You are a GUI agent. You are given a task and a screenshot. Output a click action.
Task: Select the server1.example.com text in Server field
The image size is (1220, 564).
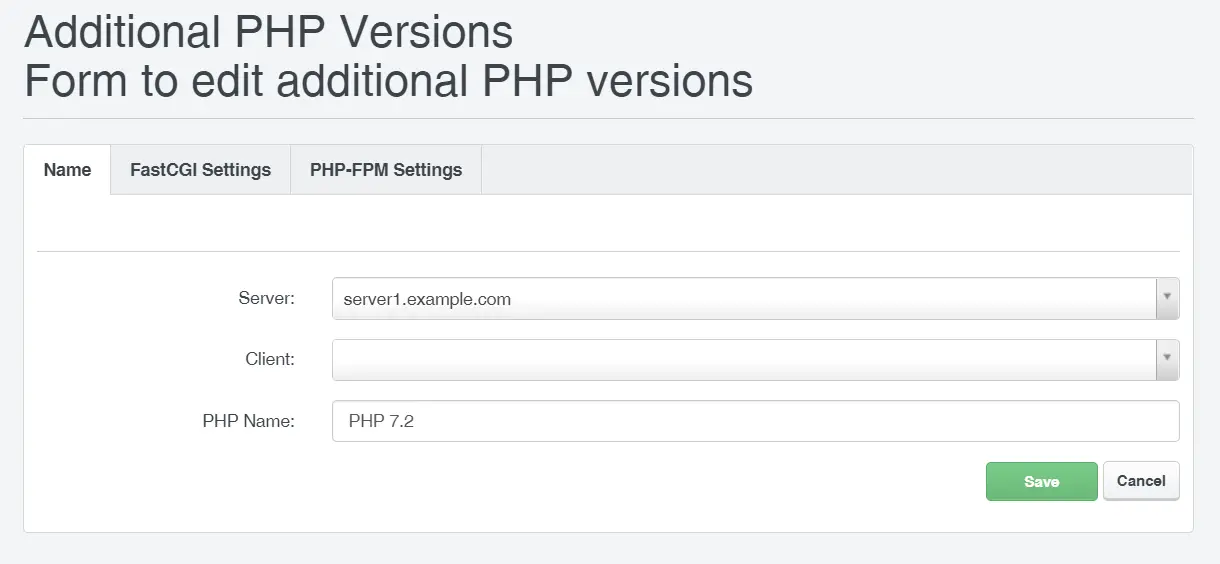(427, 299)
